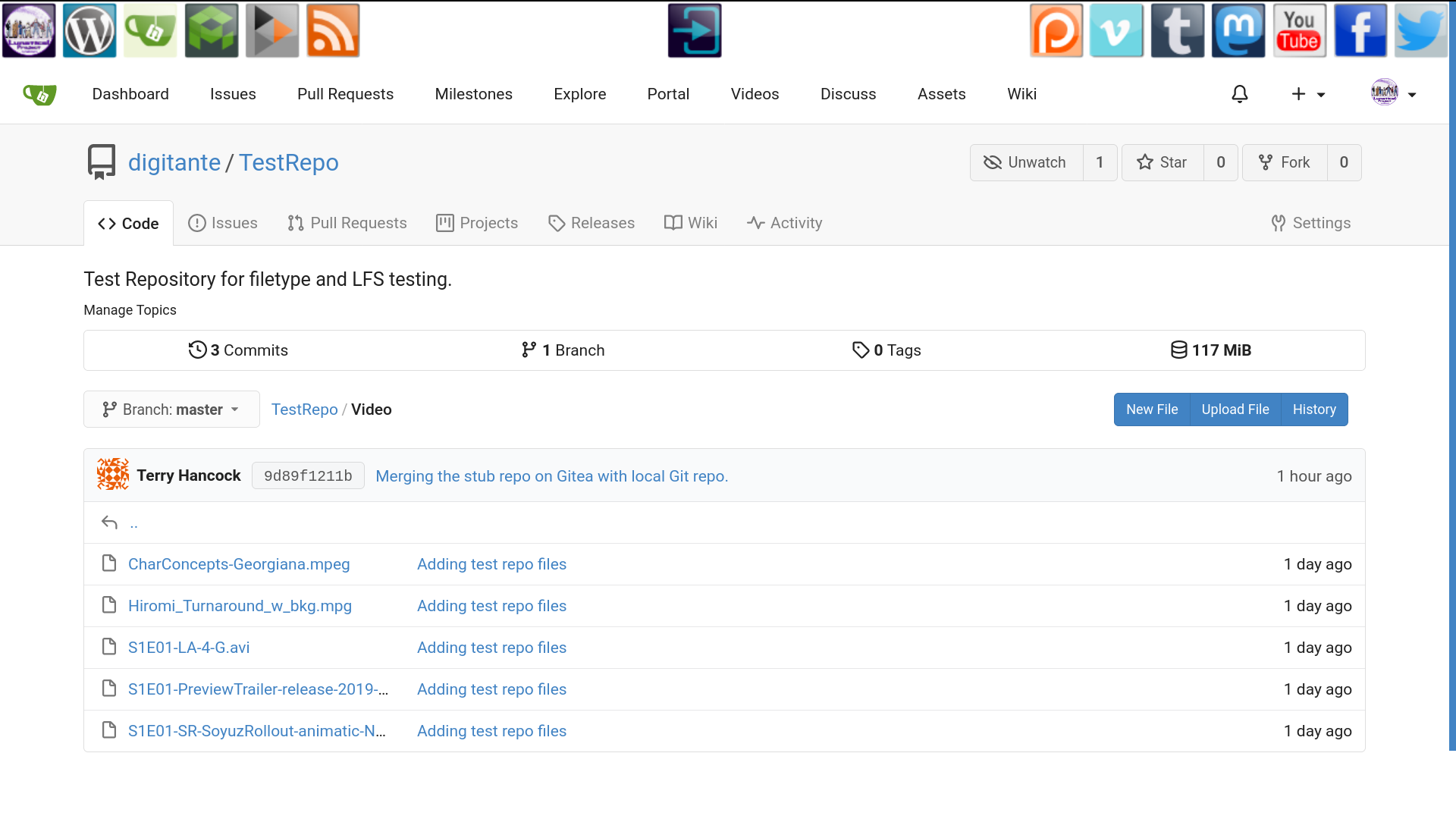The image size is (1456, 819).
Task: Open the Patreon icon link
Action: point(1056,30)
